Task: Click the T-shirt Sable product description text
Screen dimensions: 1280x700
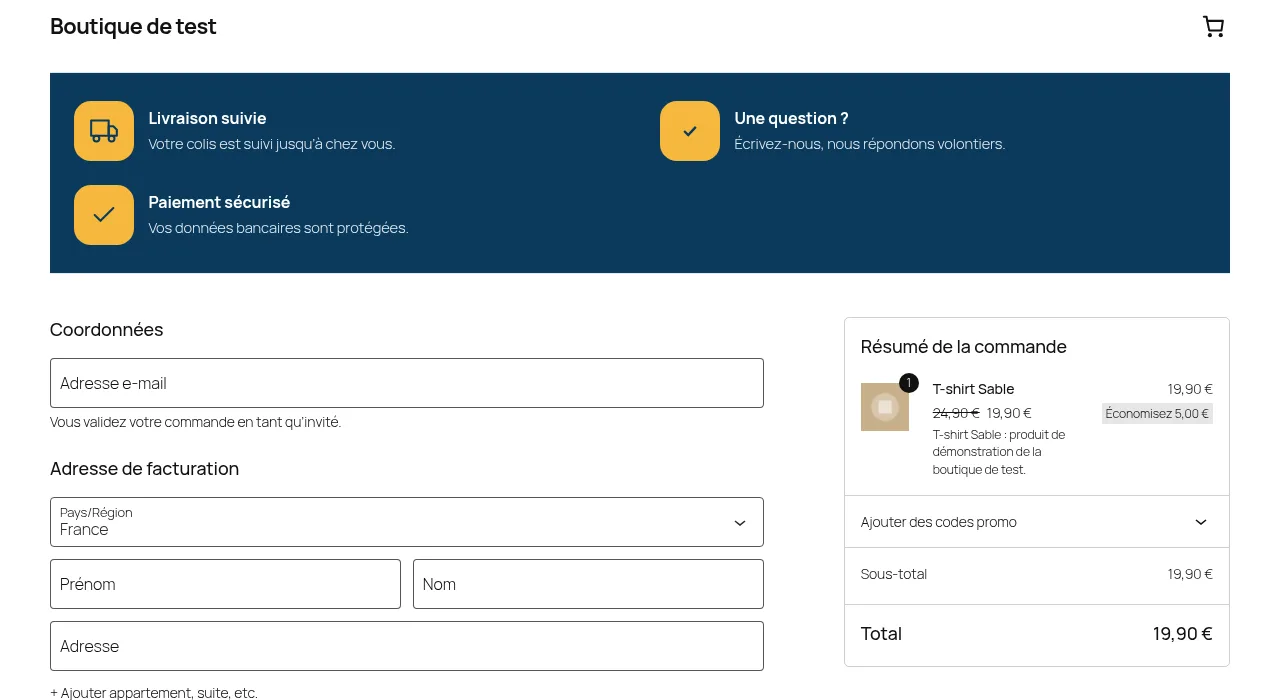Action: click(999, 452)
